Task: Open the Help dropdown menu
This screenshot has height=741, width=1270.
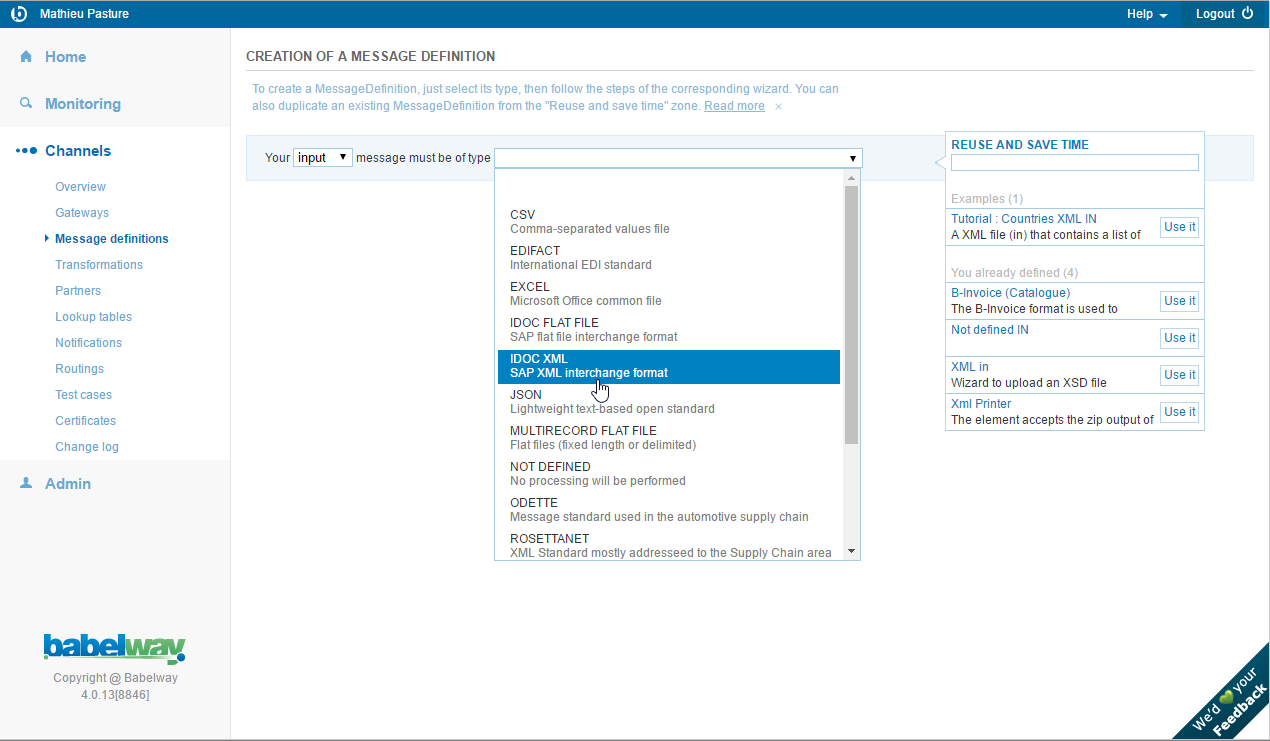Action: point(1147,14)
